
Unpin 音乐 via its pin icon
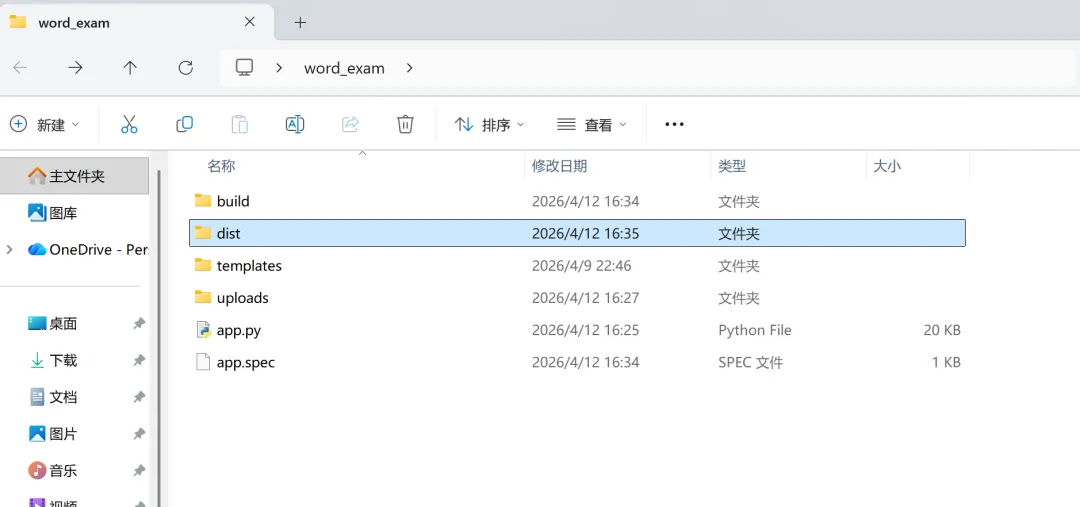click(139, 471)
